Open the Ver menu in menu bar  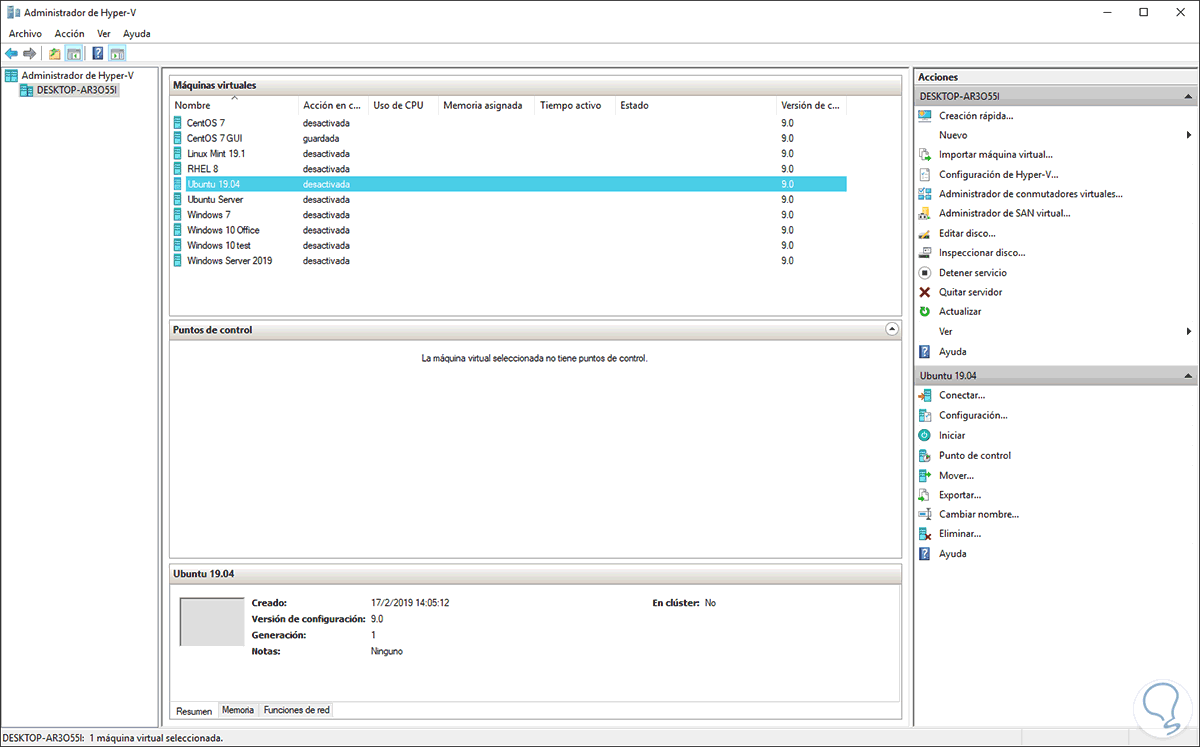(x=104, y=33)
